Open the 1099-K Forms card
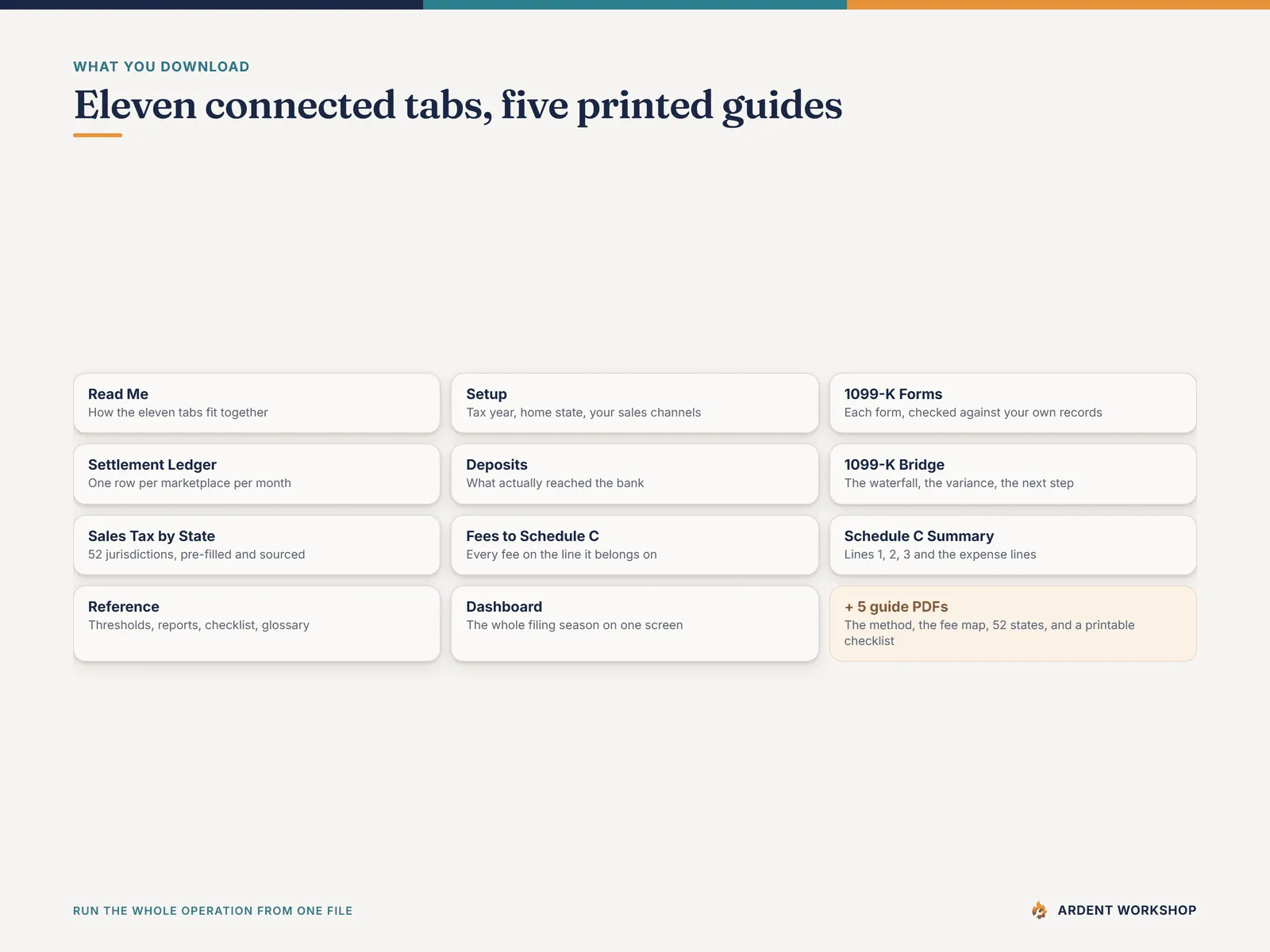Viewport: 1270px width, 952px height. pos(1013,403)
